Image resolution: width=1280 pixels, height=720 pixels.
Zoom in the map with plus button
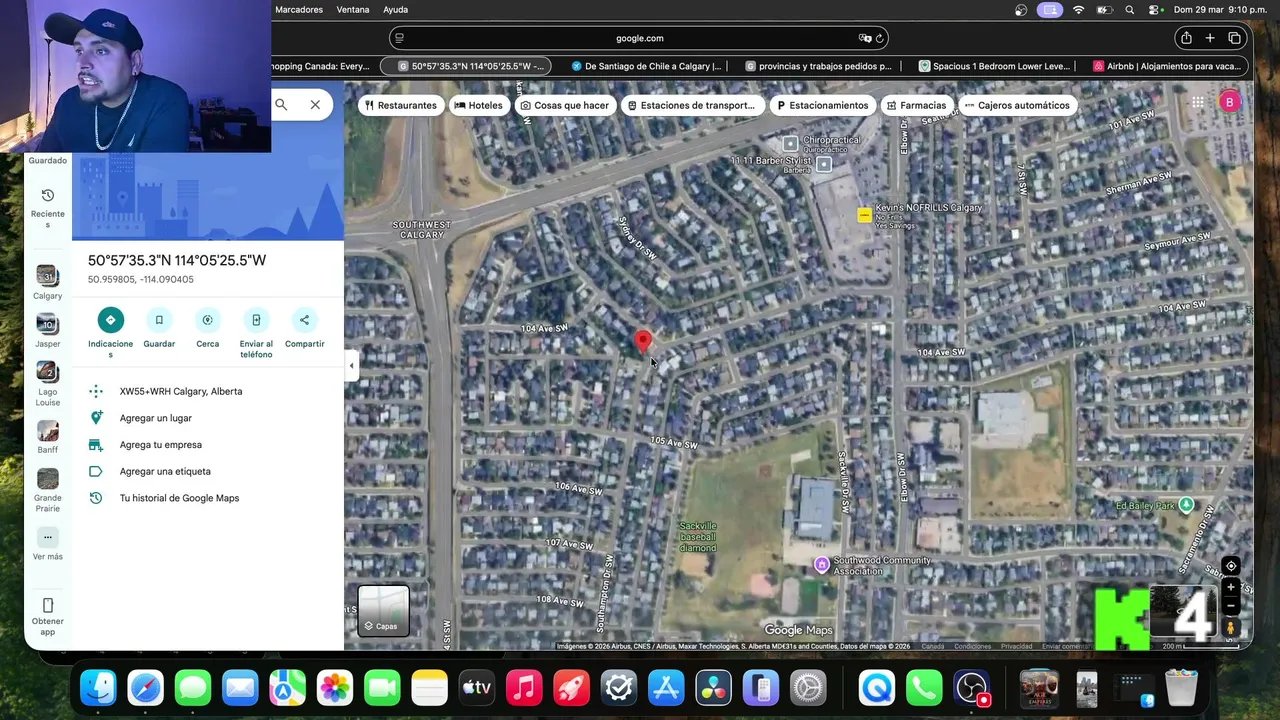(1231, 588)
